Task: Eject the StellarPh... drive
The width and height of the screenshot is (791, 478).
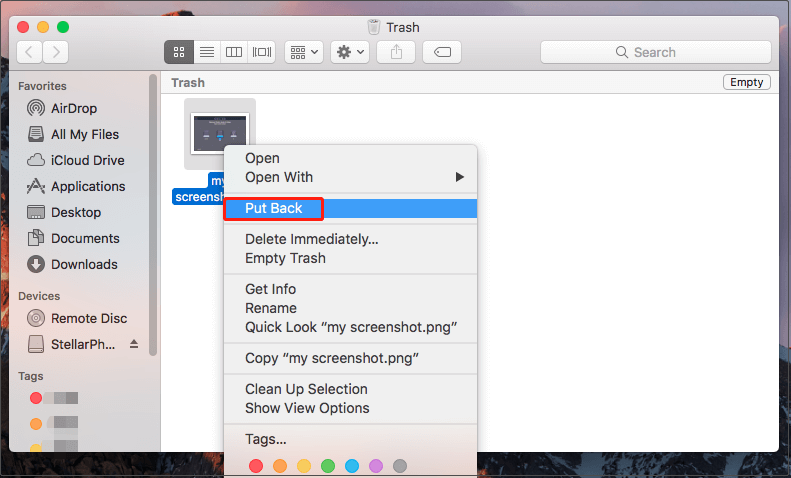Action: pyautogui.click(x=134, y=344)
